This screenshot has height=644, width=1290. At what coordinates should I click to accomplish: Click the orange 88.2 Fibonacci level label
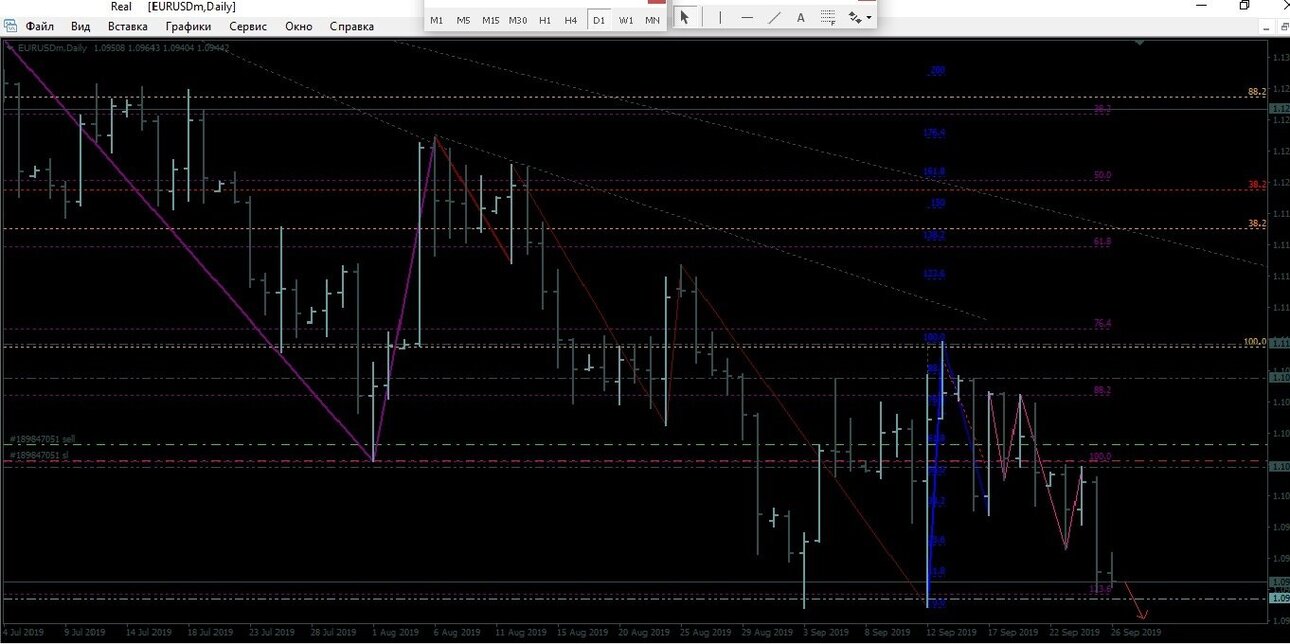[x=1257, y=92]
